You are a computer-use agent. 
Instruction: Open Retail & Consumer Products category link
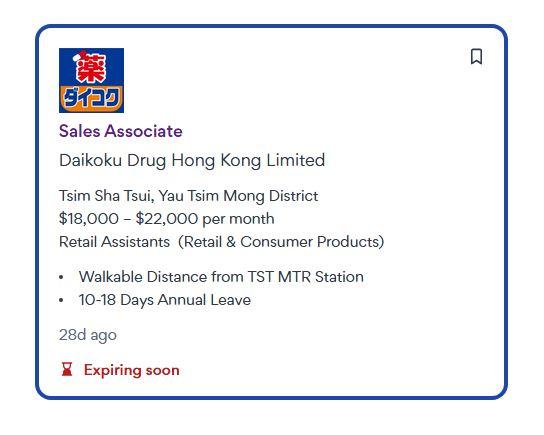(281, 242)
